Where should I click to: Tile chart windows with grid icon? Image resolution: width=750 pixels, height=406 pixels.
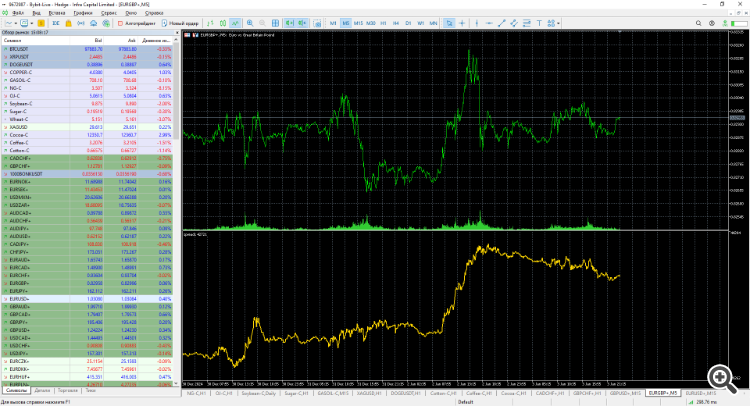(x=276, y=23)
